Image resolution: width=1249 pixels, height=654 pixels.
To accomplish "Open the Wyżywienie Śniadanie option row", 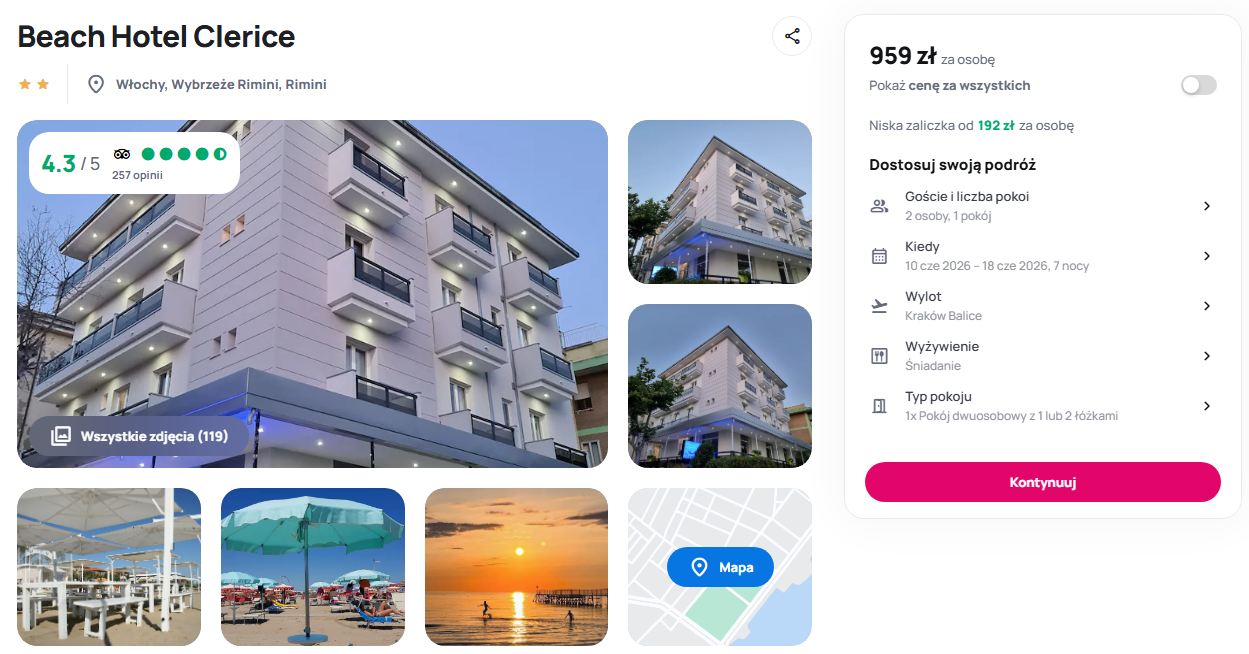I will tap(1042, 356).
